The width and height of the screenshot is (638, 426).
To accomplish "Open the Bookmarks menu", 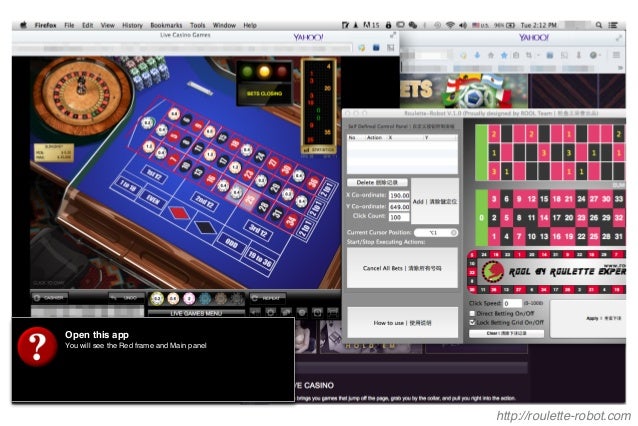I will click(x=166, y=25).
